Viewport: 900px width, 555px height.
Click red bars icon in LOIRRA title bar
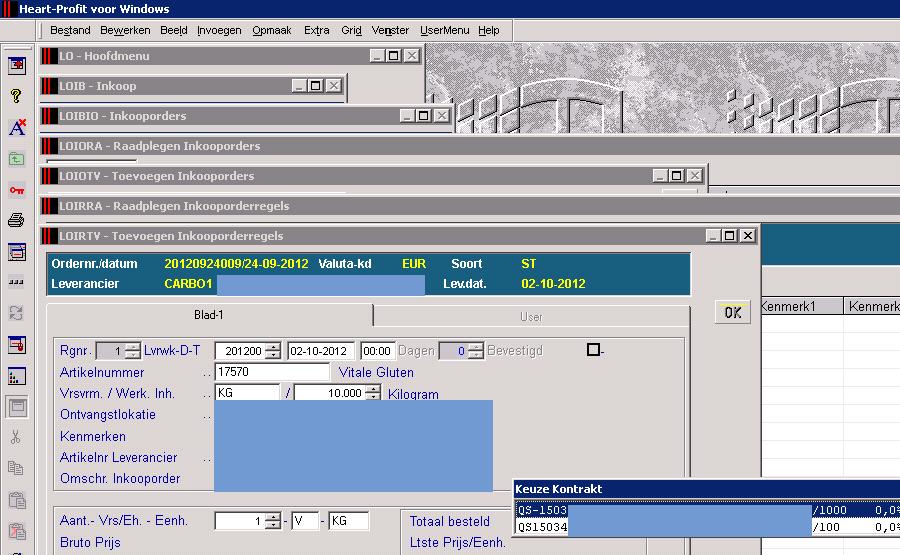(x=49, y=205)
